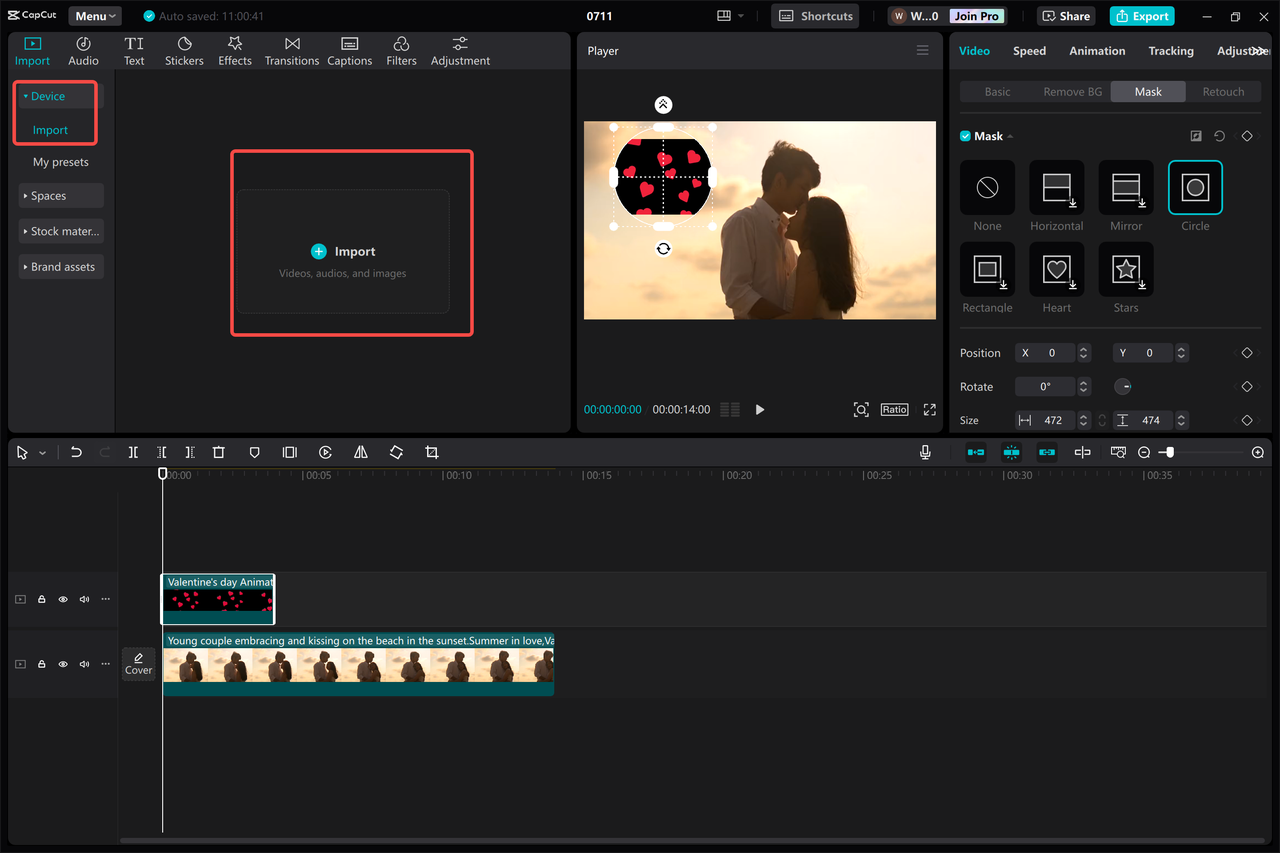Image resolution: width=1280 pixels, height=853 pixels.
Task: Select the Split tool in the timeline toolbar
Action: [x=133, y=452]
